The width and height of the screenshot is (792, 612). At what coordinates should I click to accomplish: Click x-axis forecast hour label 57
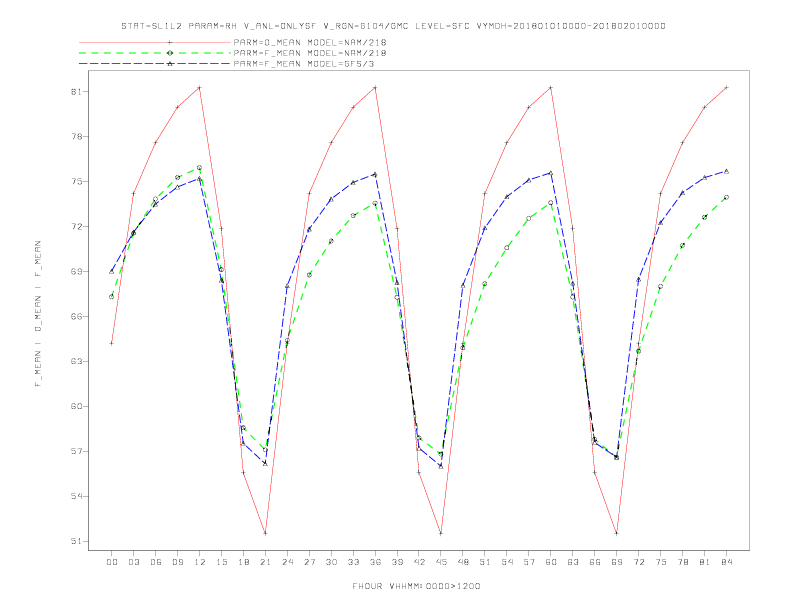[529, 562]
